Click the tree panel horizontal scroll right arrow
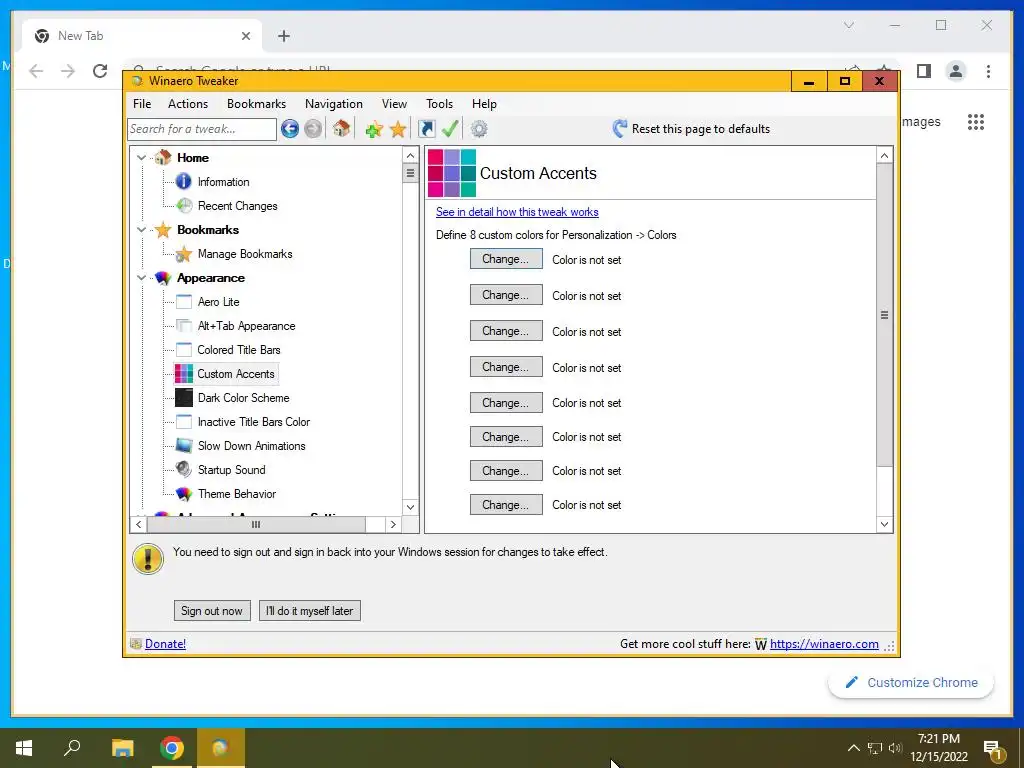This screenshot has height=768, width=1024. pyautogui.click(x=392, y=524)
